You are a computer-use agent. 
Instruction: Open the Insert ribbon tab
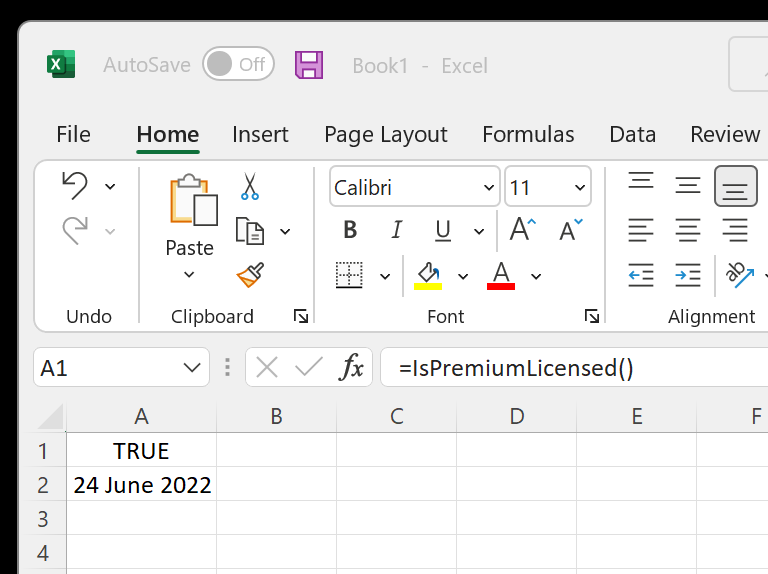[260, 134]
